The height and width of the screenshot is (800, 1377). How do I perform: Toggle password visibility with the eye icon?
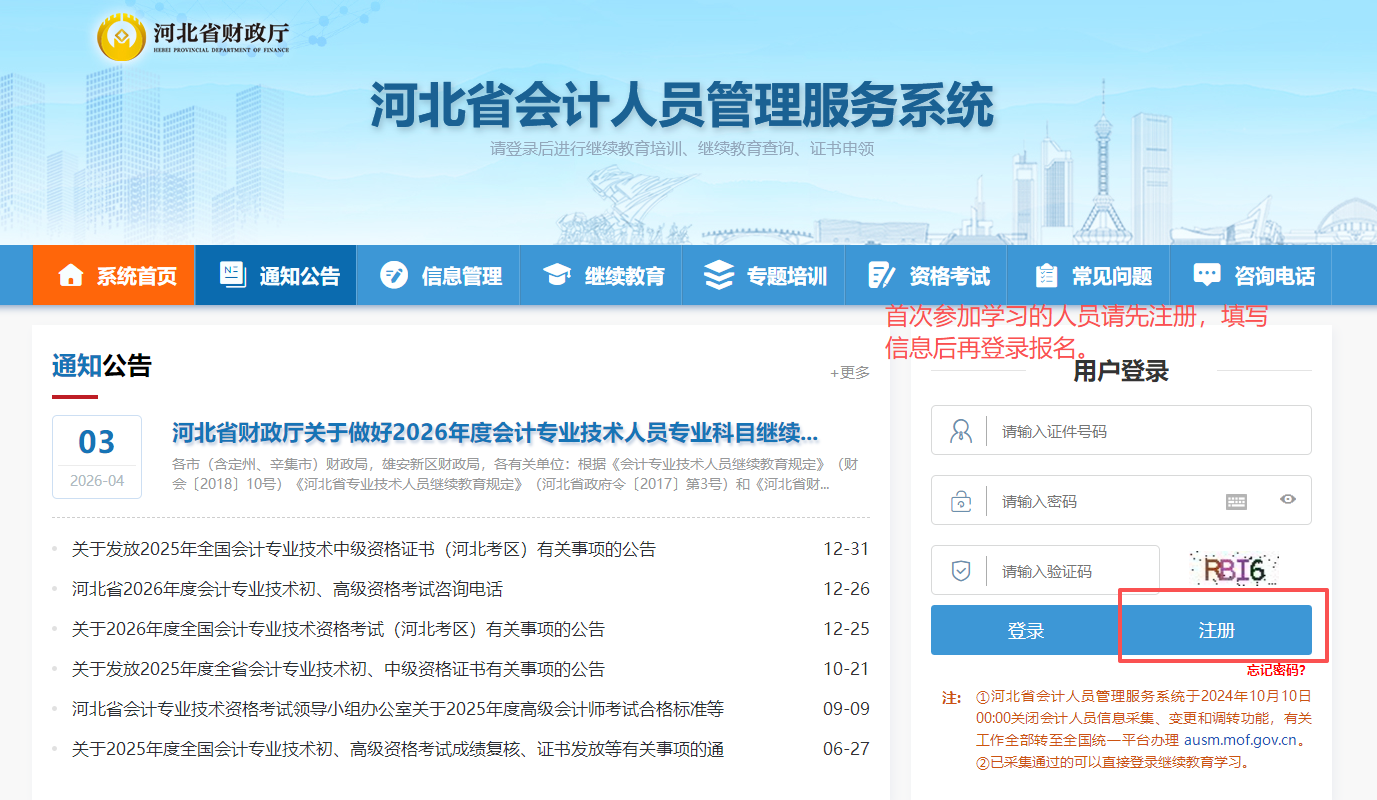click(1289, 500)
